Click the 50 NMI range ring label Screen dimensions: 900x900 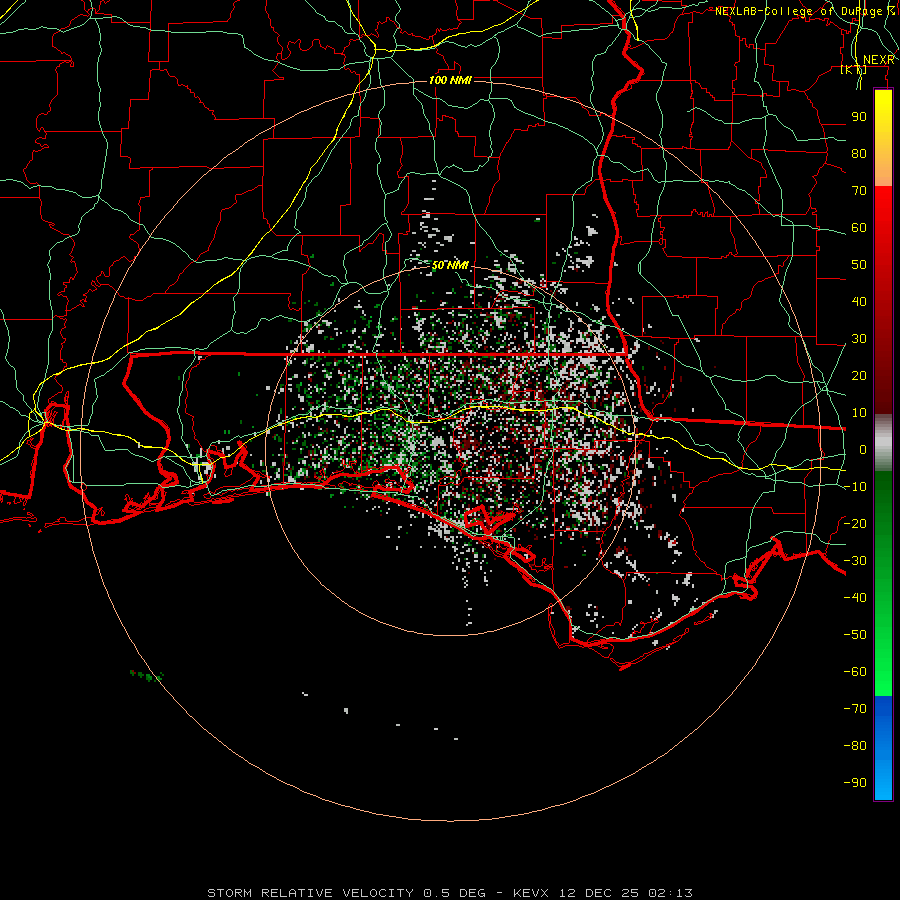451,266
